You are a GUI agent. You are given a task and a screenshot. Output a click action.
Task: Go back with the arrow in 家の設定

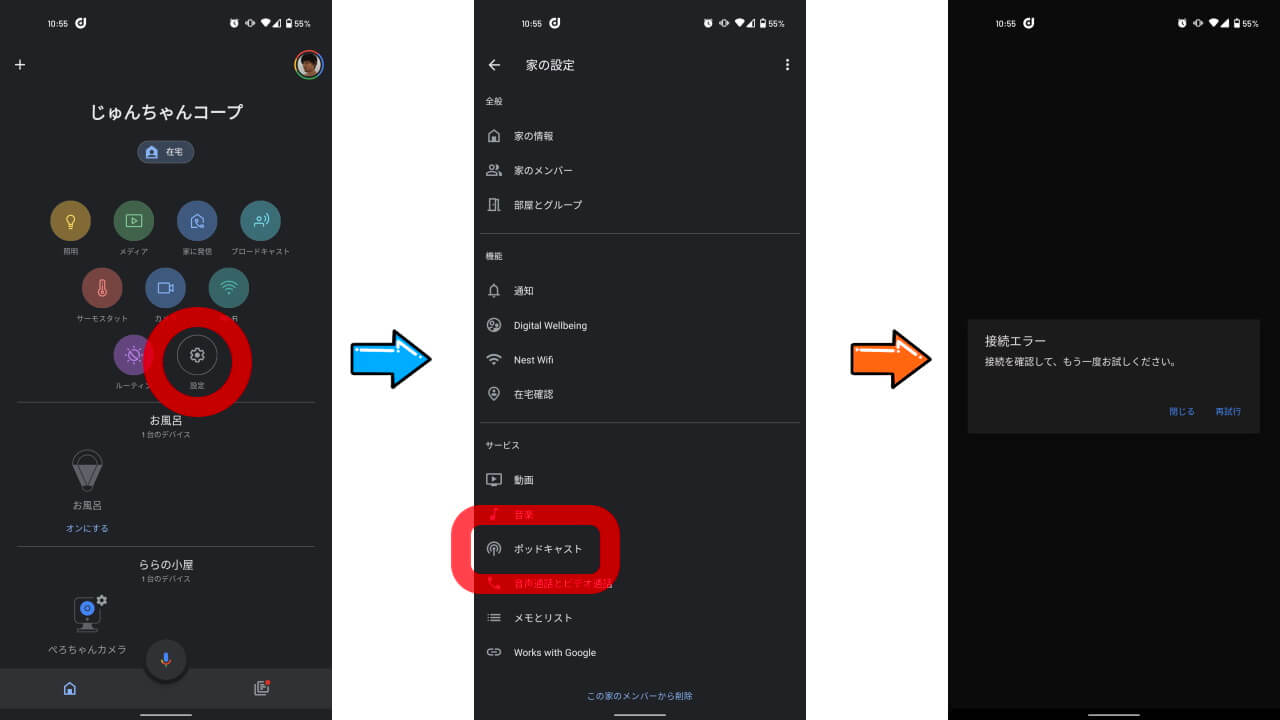[x=494, y=65]
